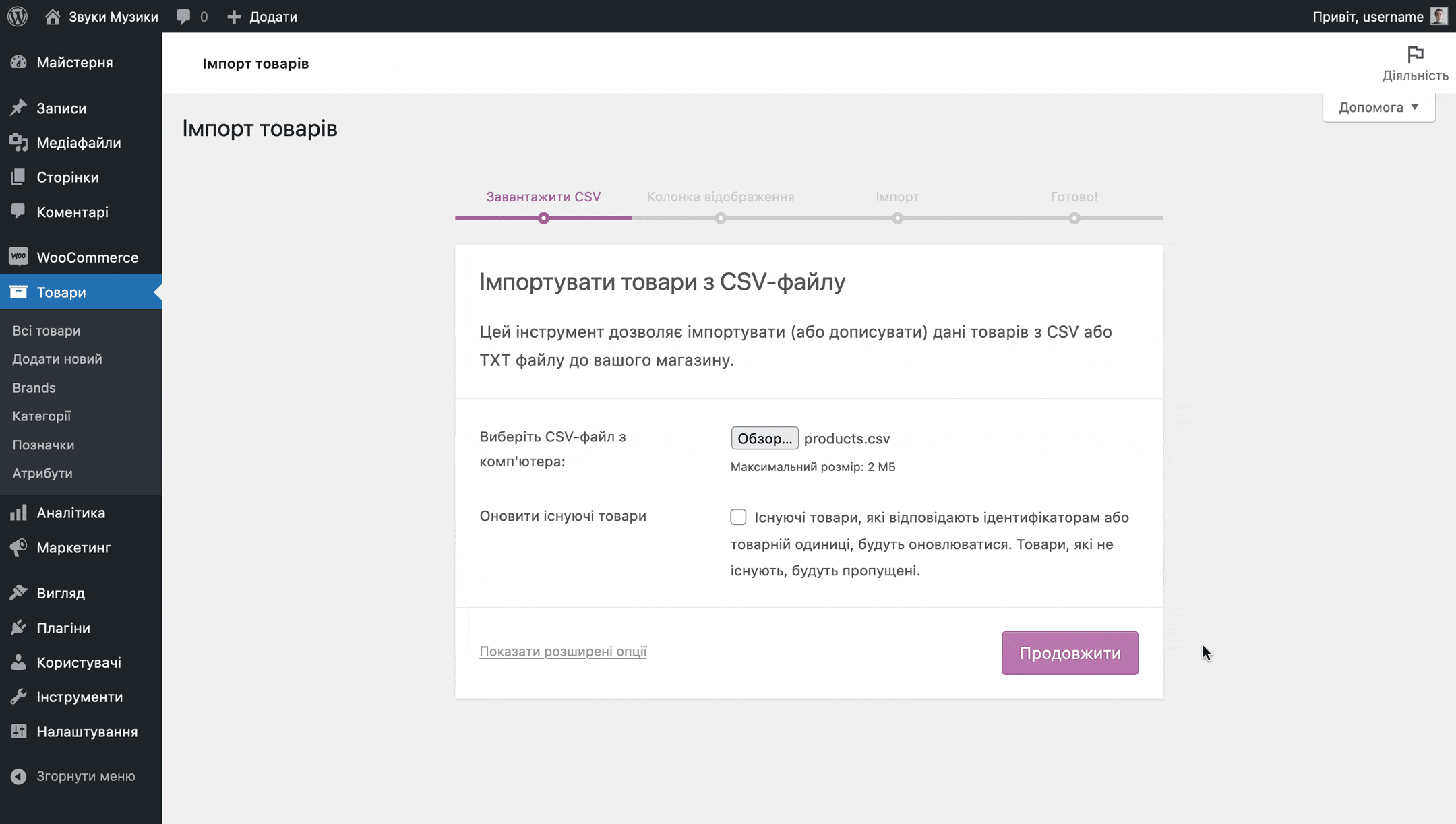Click the Коментарі speech bubble icon

click(x=19, y=212)
